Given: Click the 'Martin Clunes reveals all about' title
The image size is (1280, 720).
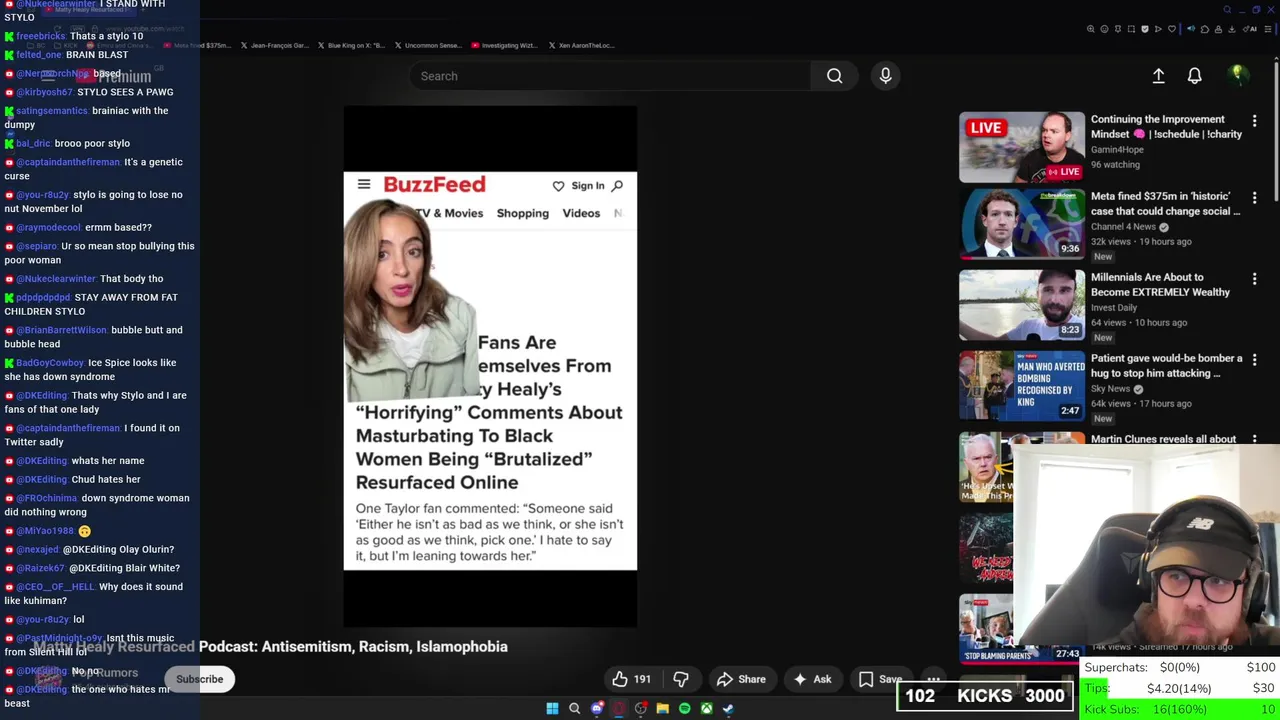Looking at the screenshot, I should coord(1163,439).
